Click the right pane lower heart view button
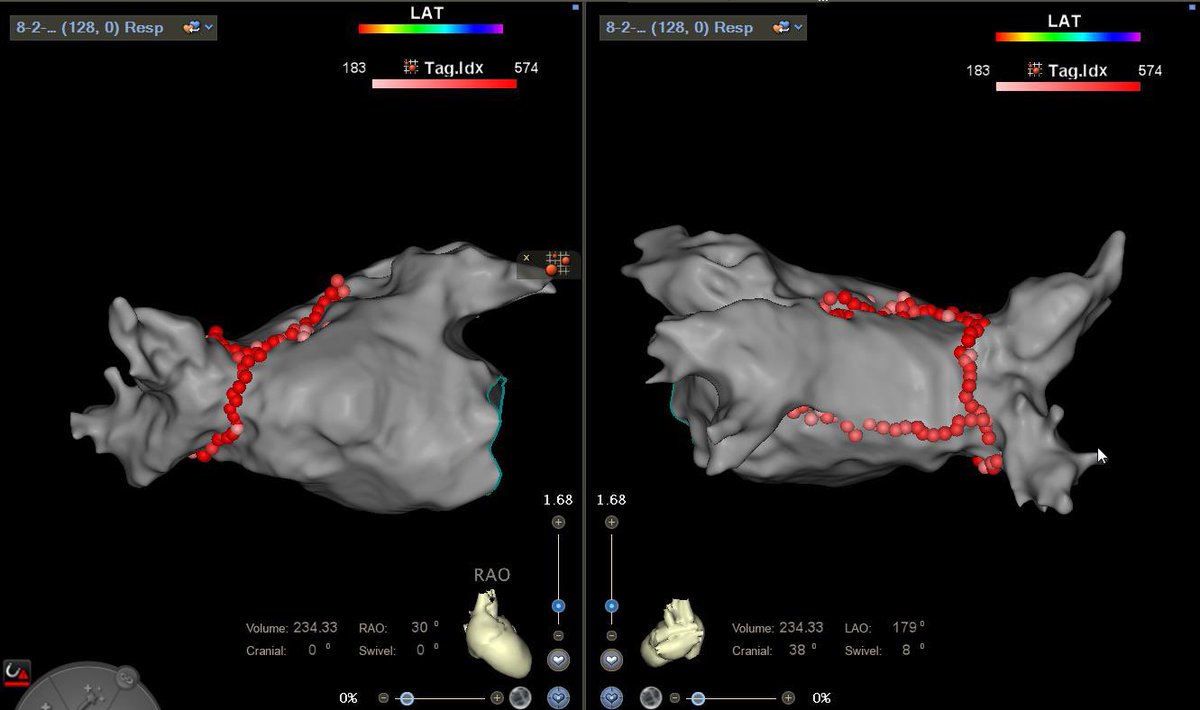Image resolution: width=1200 pixels, height=710 pixels. pyautogui.click(x=611, y=697)
